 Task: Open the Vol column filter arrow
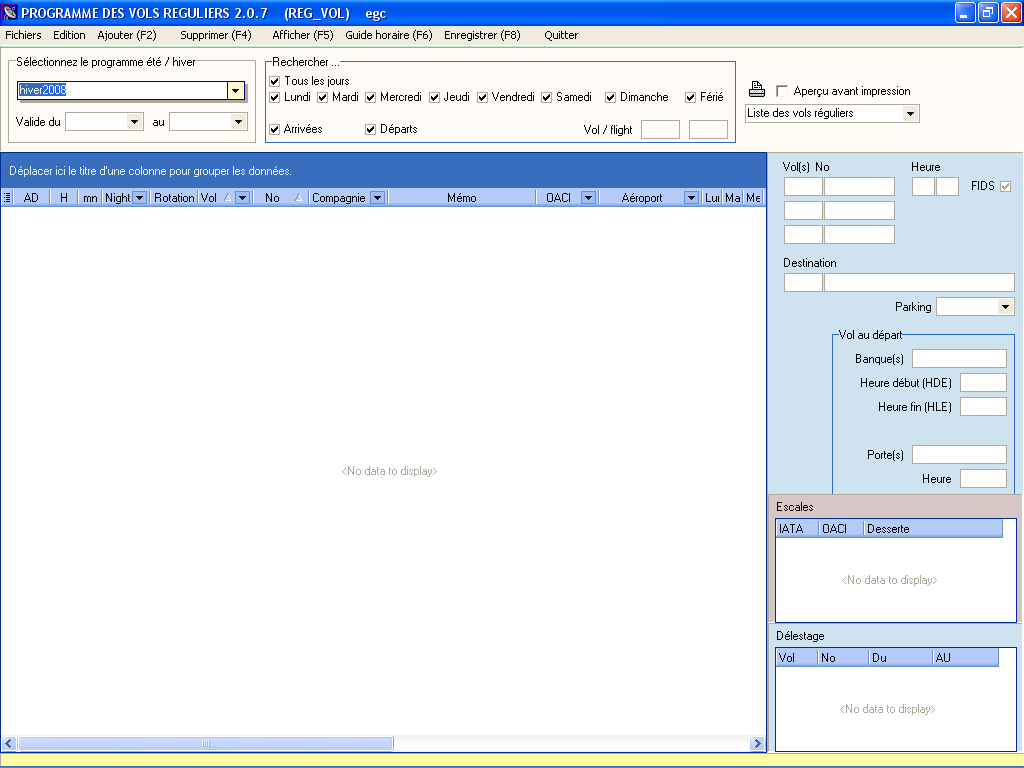pos(242,198)
